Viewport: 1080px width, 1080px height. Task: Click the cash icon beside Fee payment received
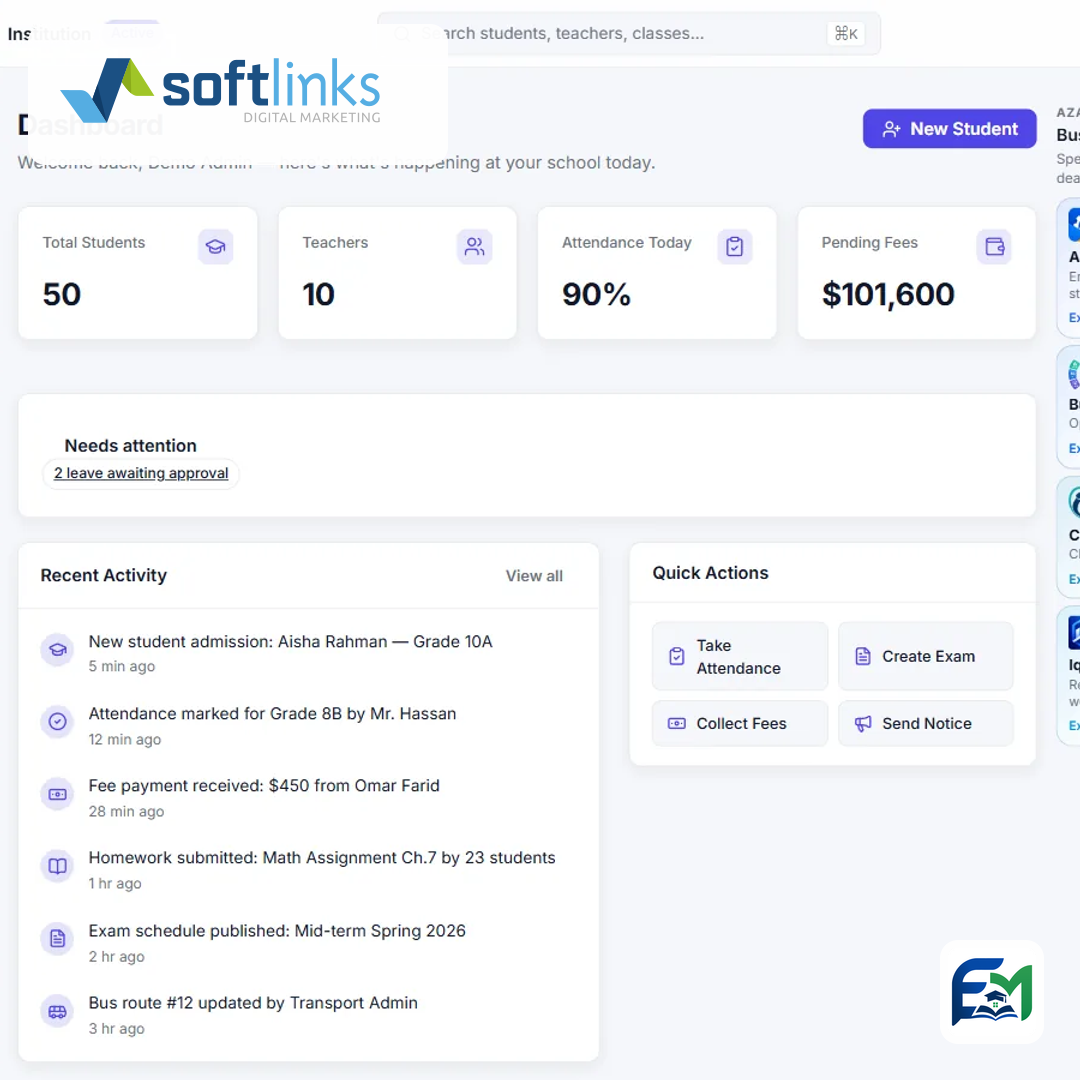pos(58,794)
